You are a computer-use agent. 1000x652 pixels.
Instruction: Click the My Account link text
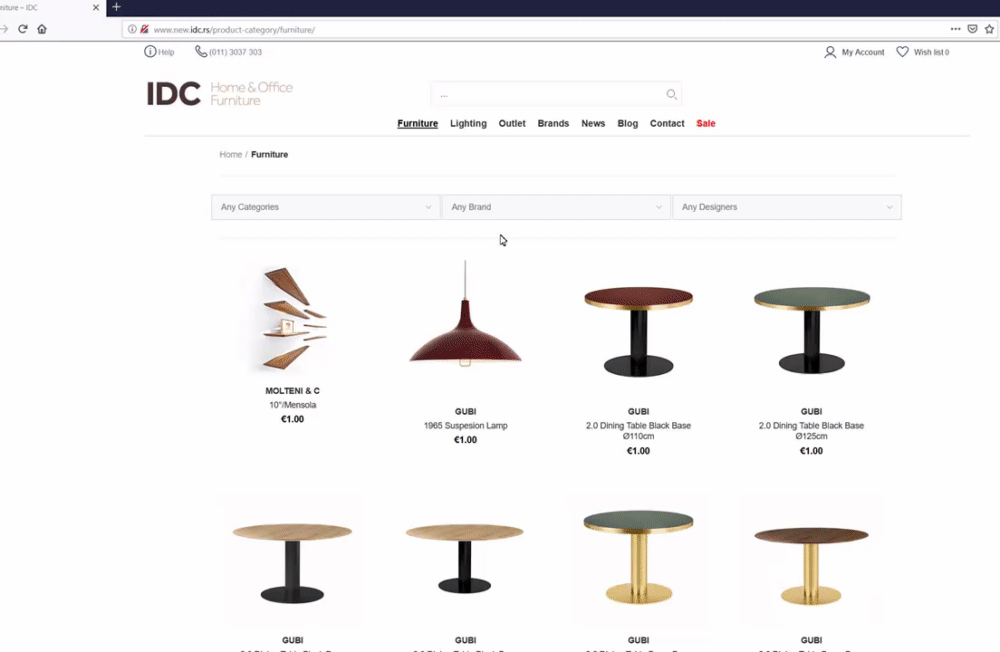[x=863, y=52]
